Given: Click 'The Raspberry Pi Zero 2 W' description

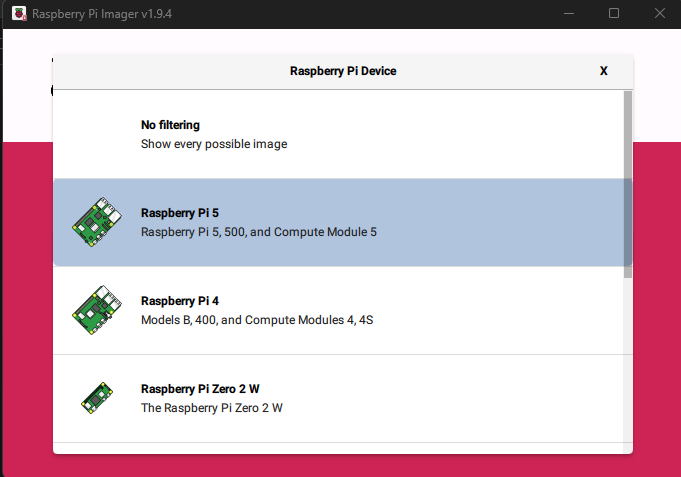Looking at the screenshot, I should point(212,408).
